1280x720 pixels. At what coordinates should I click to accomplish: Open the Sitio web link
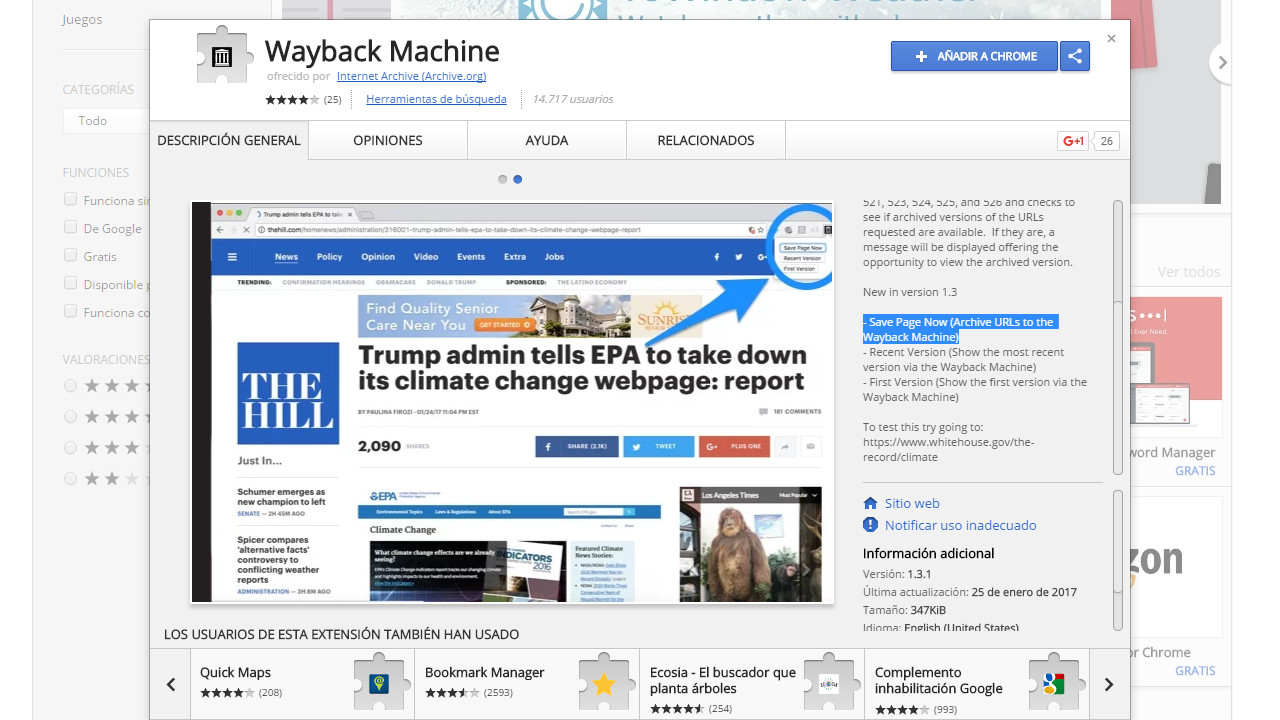pyautogui.click(x=912, y=503)
